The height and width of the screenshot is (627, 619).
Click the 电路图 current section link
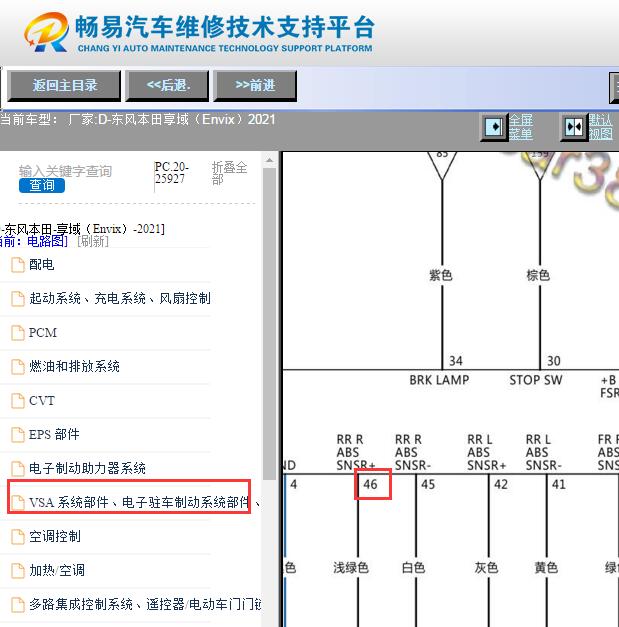click(x=47, y=241)
